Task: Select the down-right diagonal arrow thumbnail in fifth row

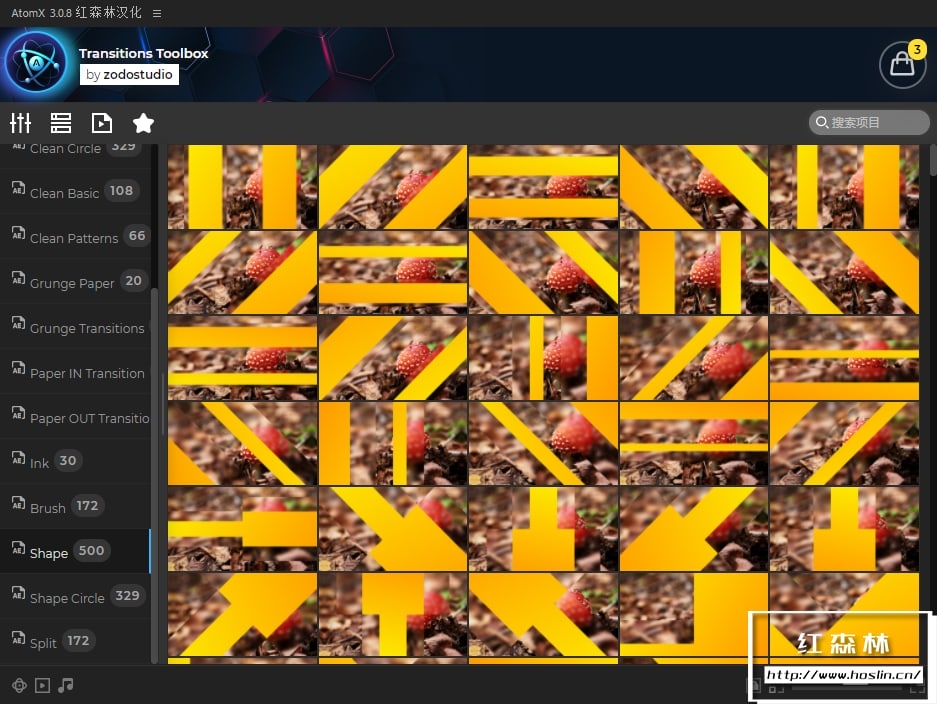Action: coord(393,529)
